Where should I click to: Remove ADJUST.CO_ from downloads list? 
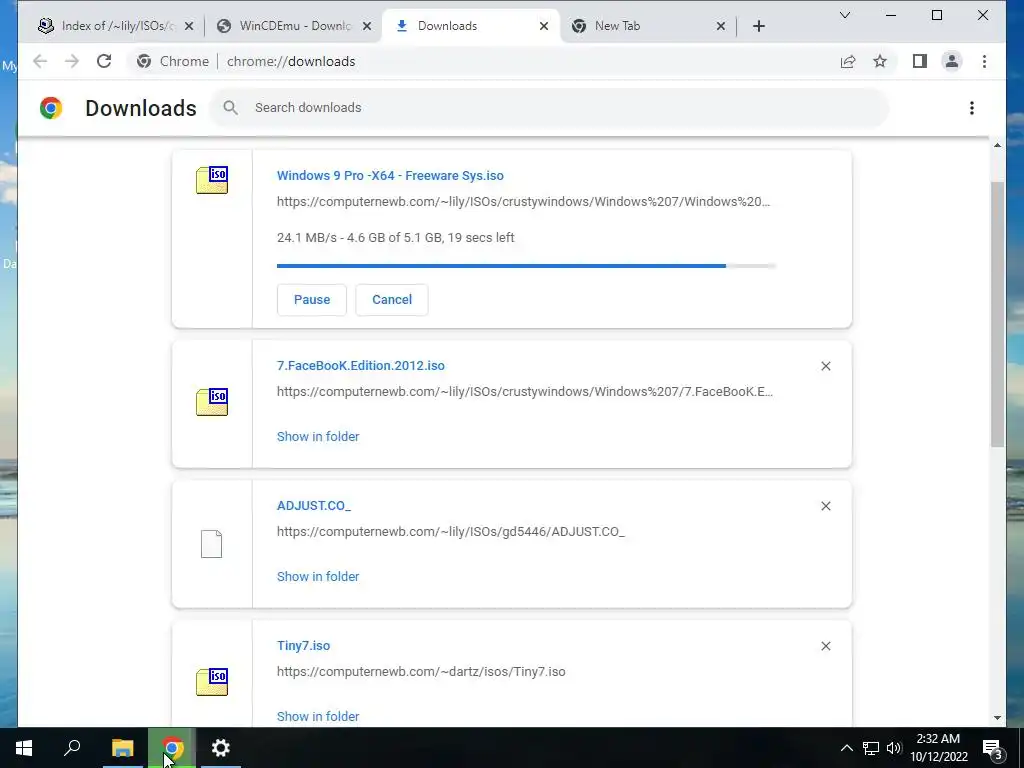(825, 506)
